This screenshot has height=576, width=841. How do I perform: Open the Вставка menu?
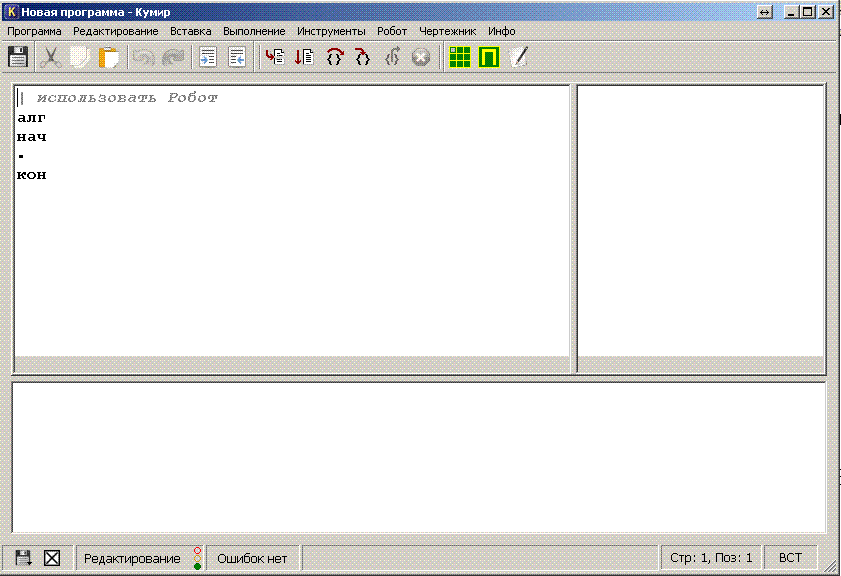click(x=191, y=31)
